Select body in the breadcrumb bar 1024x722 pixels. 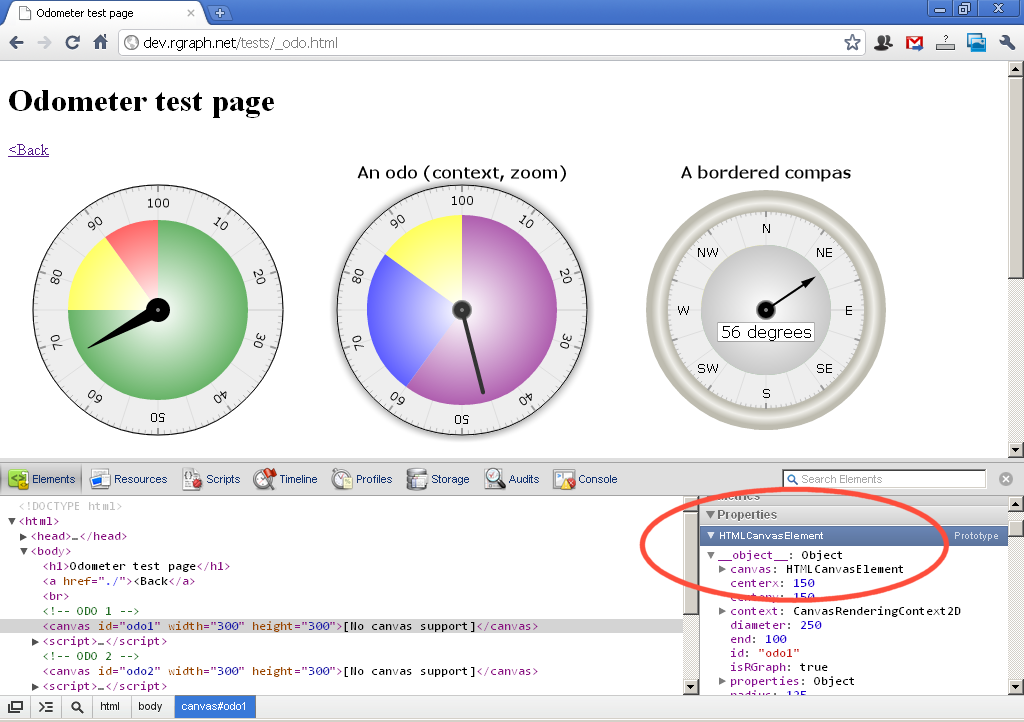[150, 707]
